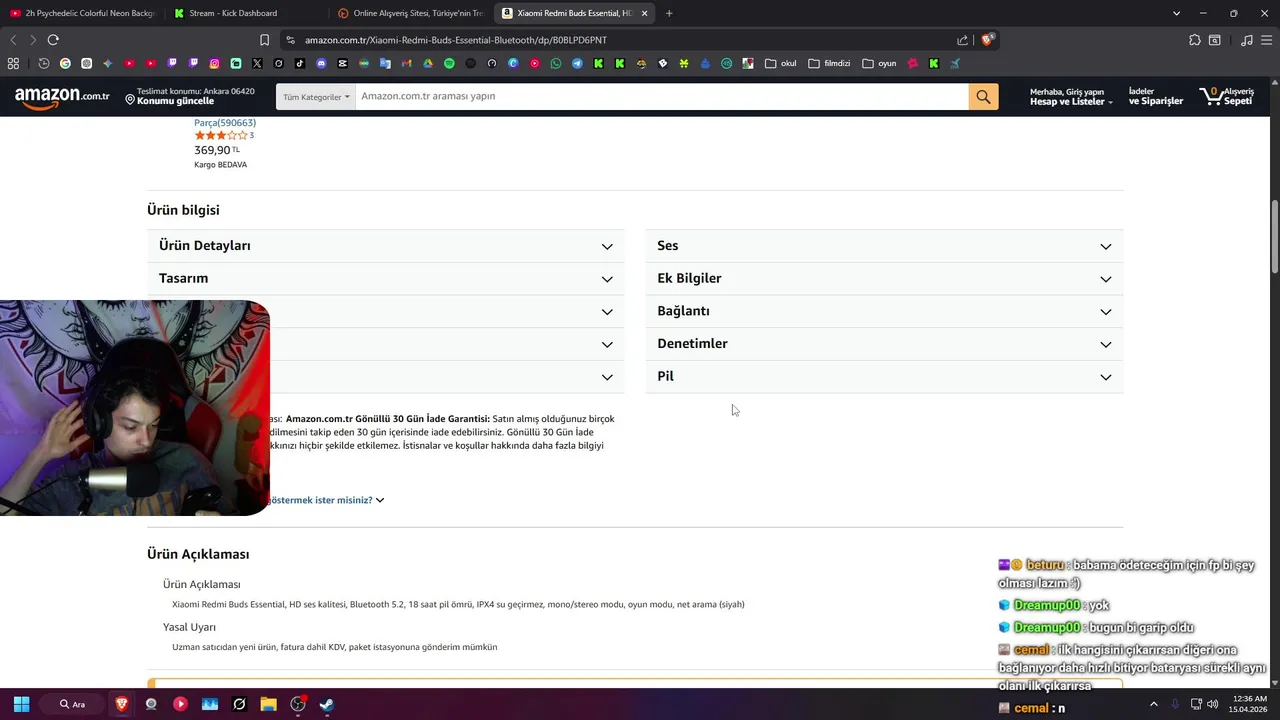Screen dimensions: 1280x720
Task: Toggle the browser sidebar panel icon
Action: [x=1215, y=40]
